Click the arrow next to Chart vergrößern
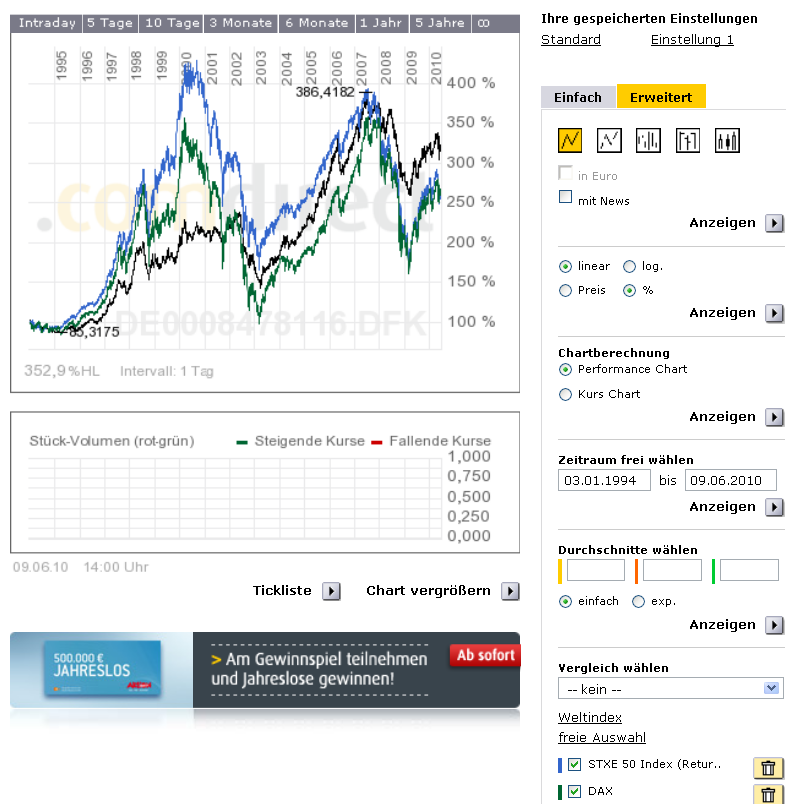810x804 pixels. [x=510, y=591]
